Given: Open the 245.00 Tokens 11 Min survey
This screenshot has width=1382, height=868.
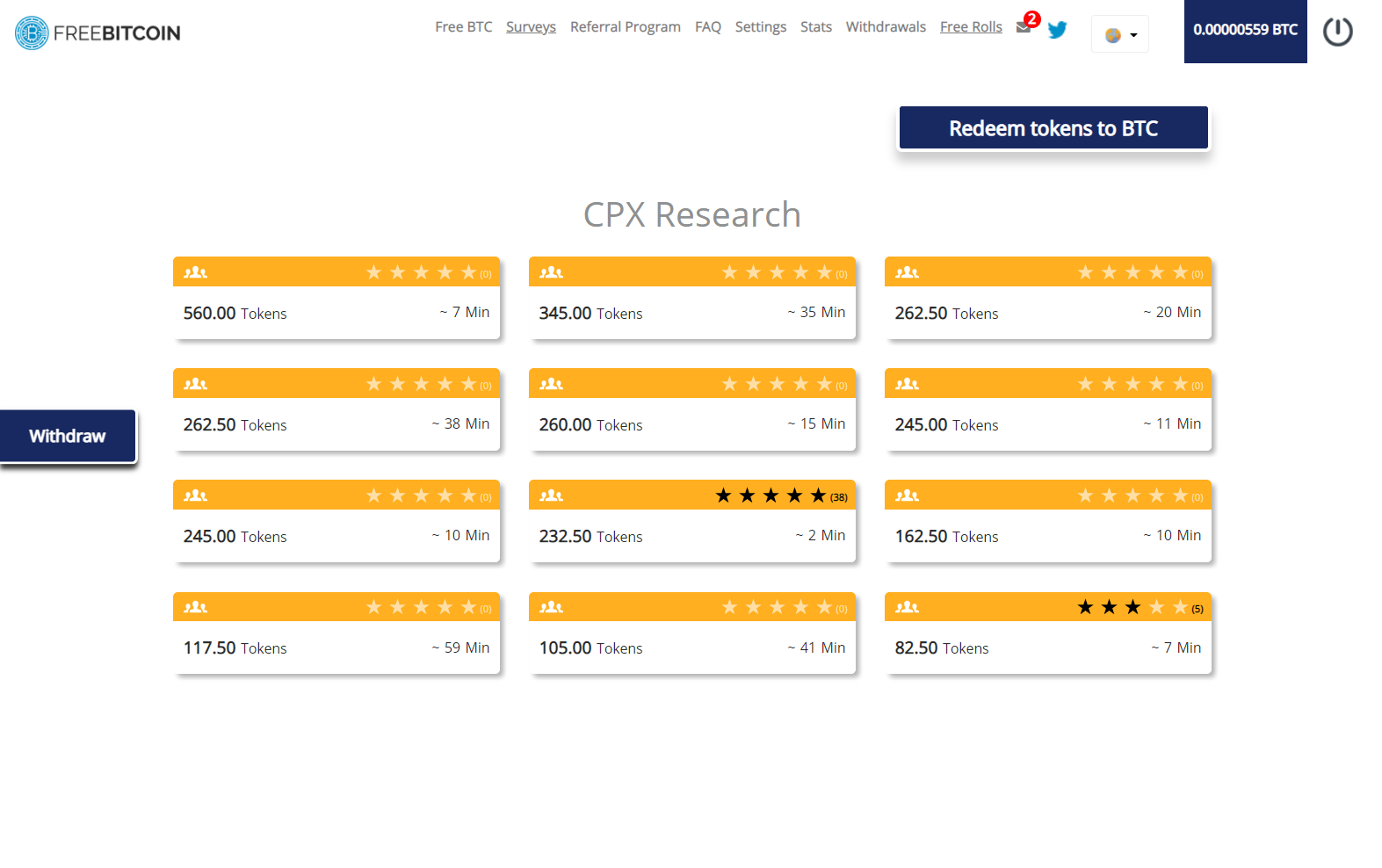Looking at the screenshot, I should click(x=1048, y=409).
